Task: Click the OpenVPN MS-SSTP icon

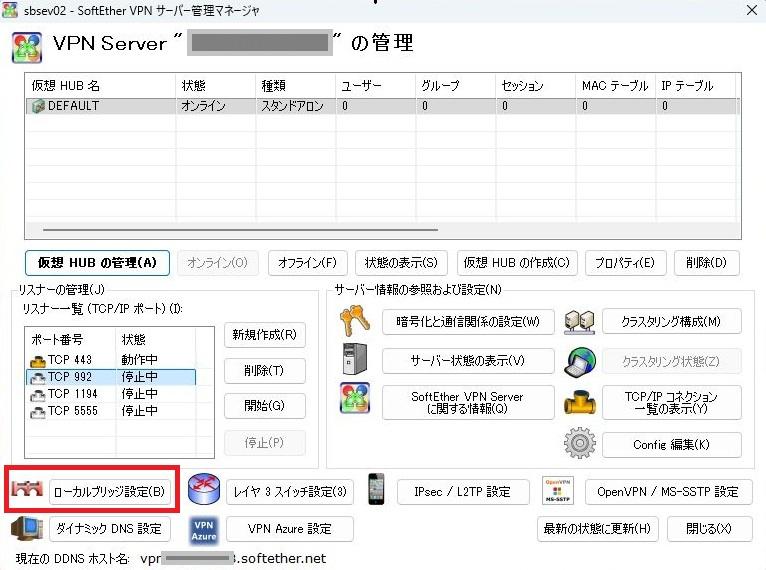Action: [557, 490]
